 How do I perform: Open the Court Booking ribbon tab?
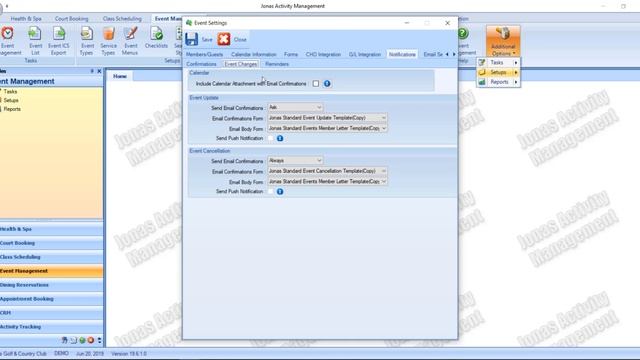[71, 19]
